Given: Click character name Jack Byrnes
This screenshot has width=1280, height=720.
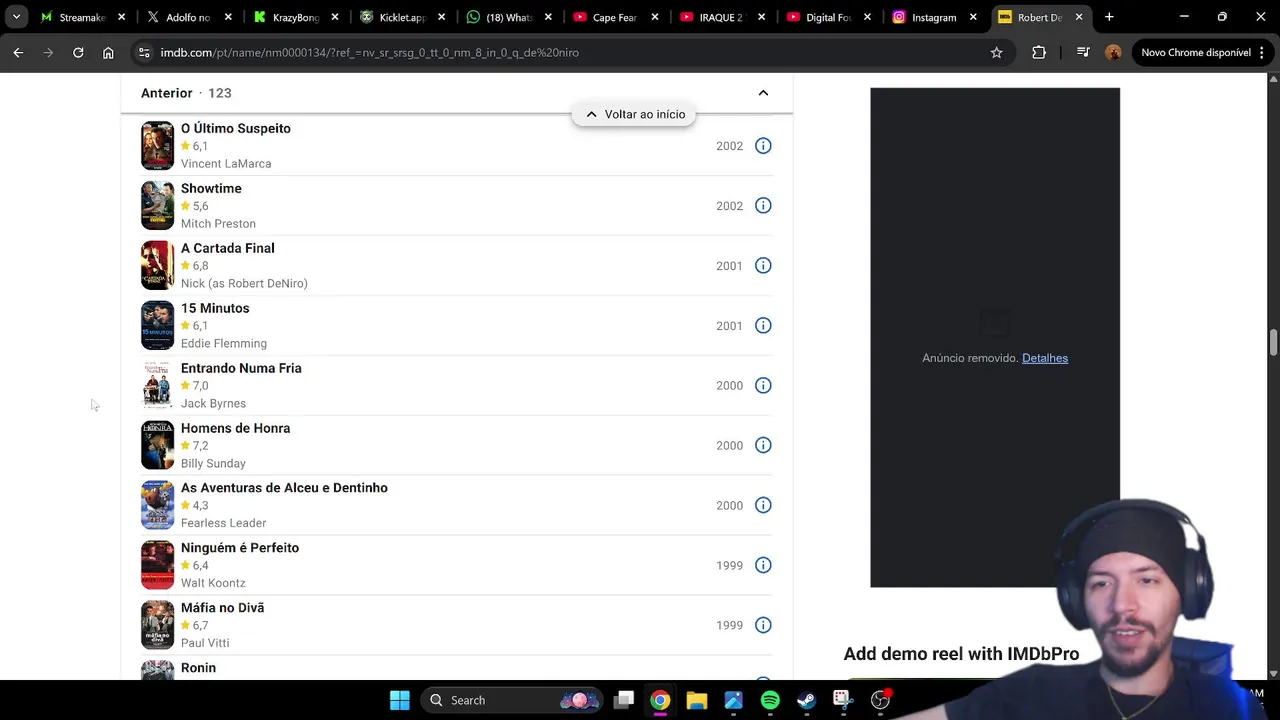Looking at the screenshot, I should [213, 404].
